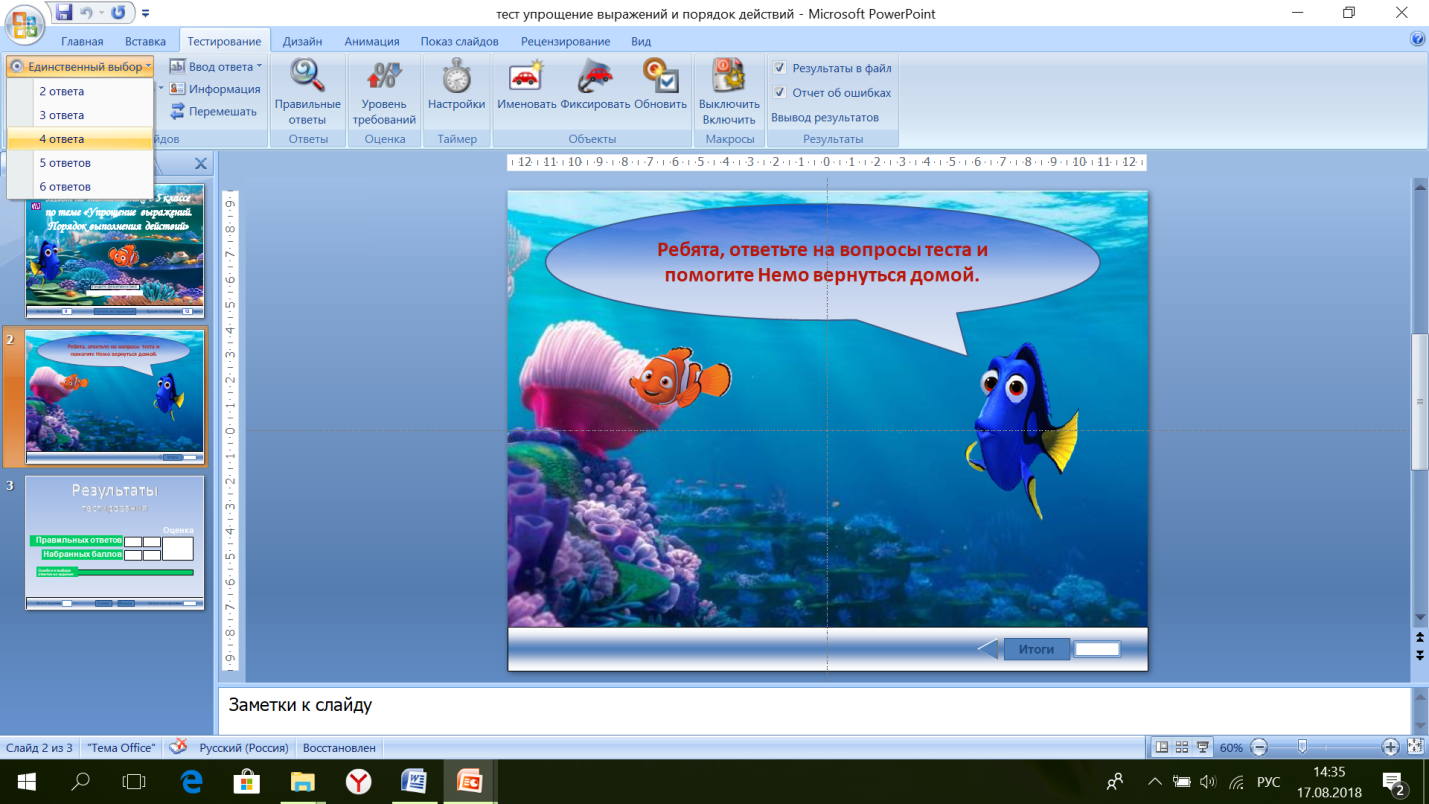Click Выключить Включить macros button
1429x804 pixels.
tap(729, 91)
